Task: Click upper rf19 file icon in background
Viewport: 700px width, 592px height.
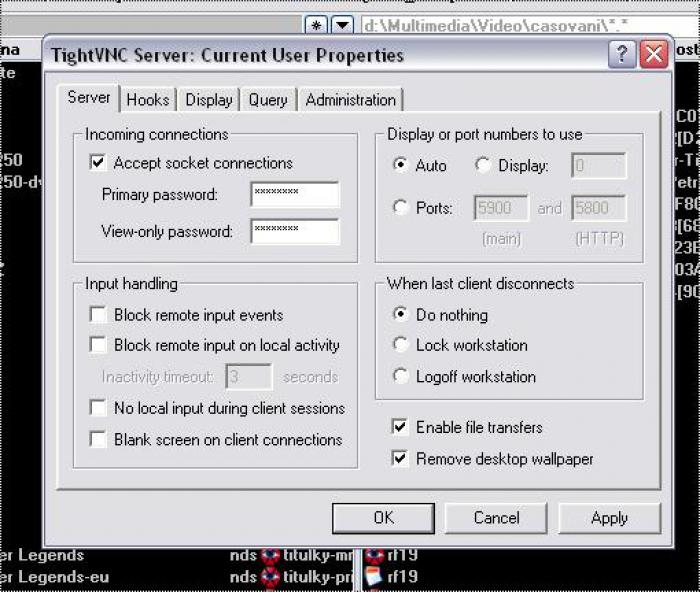Action: (x=375, y=556)
